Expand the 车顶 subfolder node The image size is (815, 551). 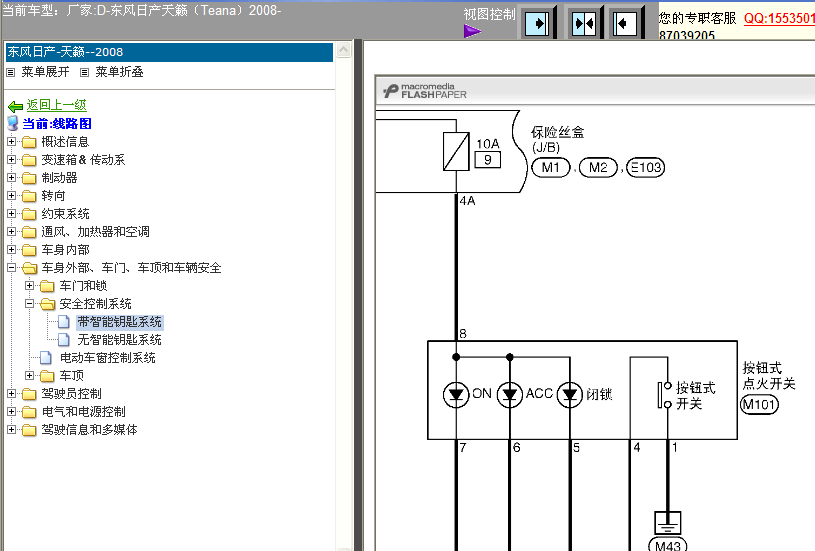(x=30, y=375)
